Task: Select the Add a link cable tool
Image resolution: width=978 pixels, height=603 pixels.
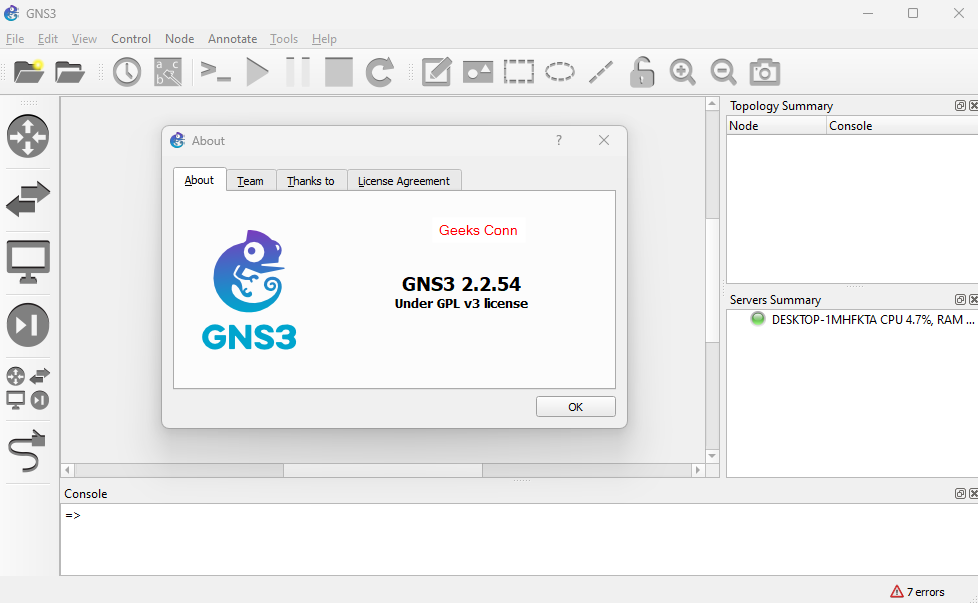Action: 28,451
